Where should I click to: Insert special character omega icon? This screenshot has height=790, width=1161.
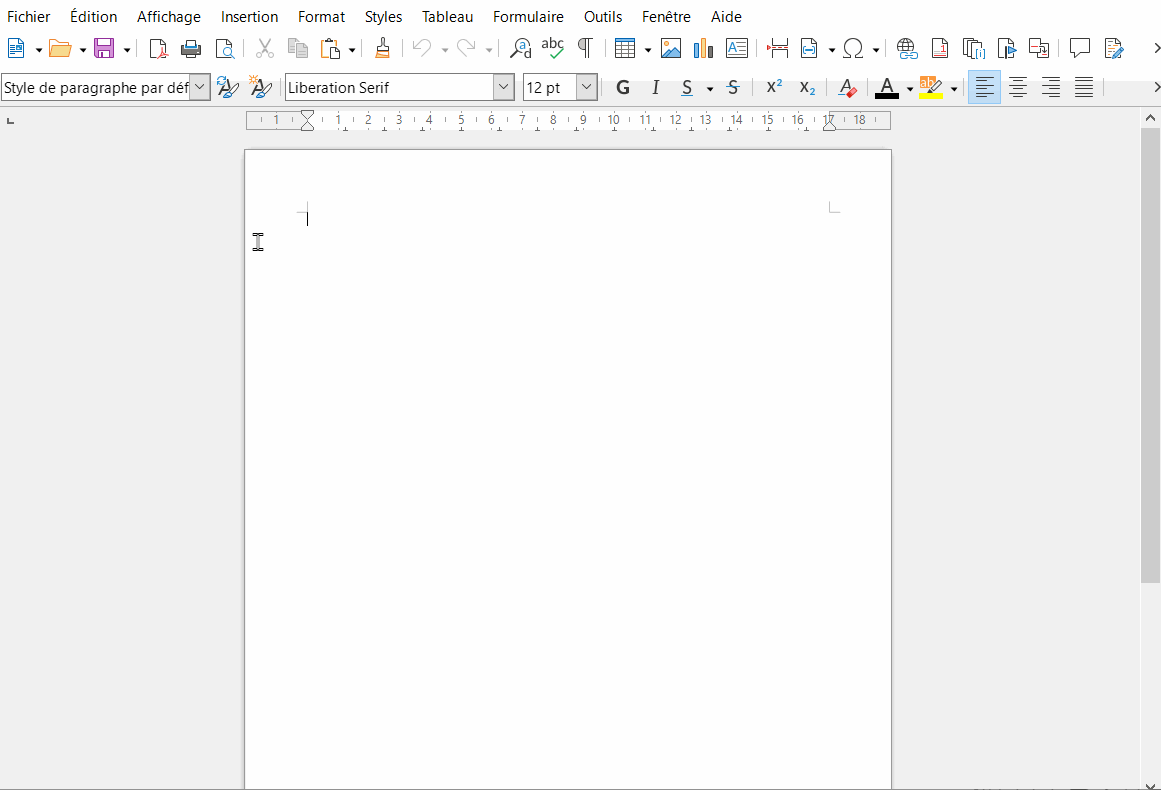(853, 49)
